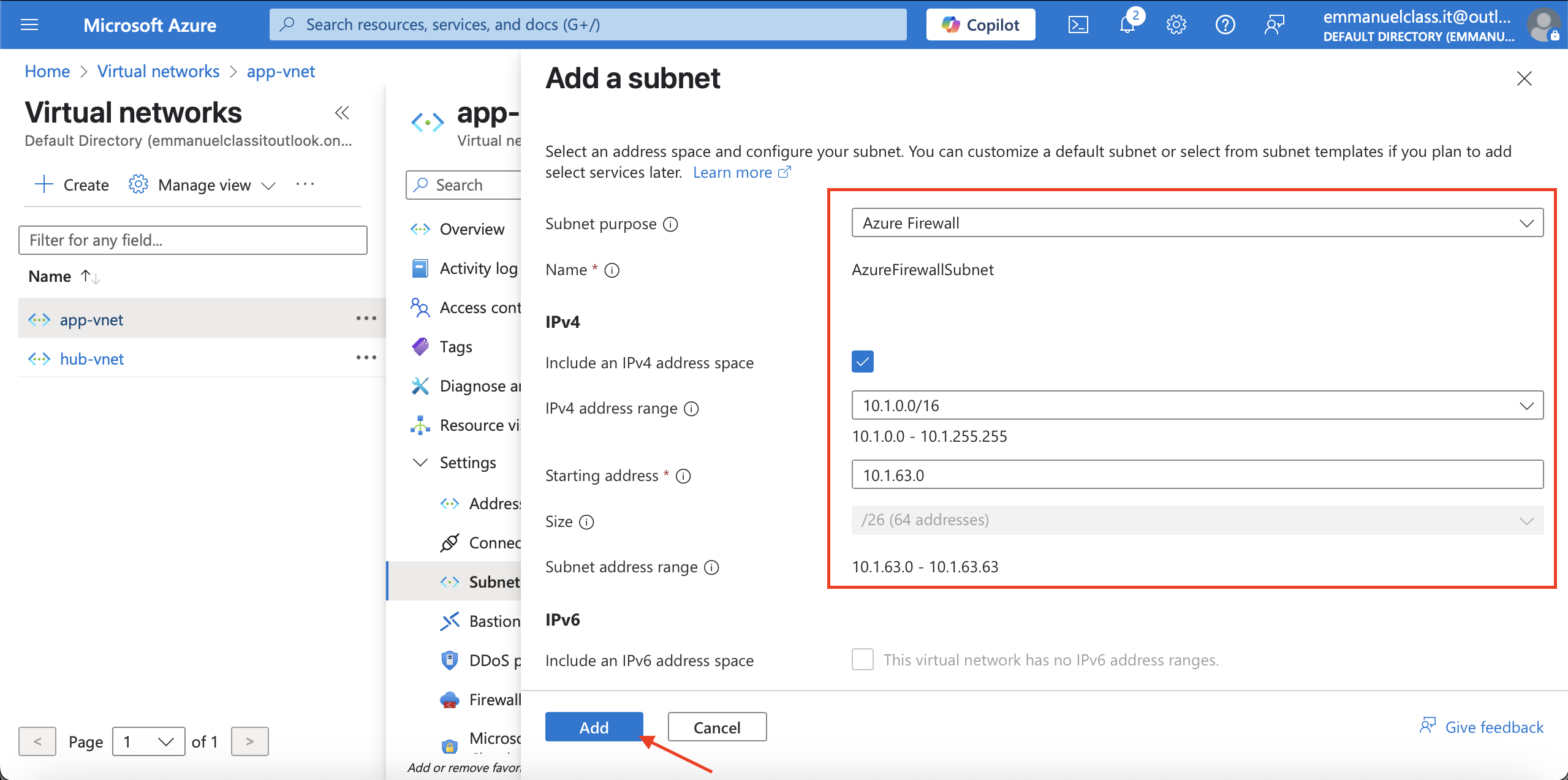Open the help question mark icon
1568x780 pixels.
tap(1225, 25)
